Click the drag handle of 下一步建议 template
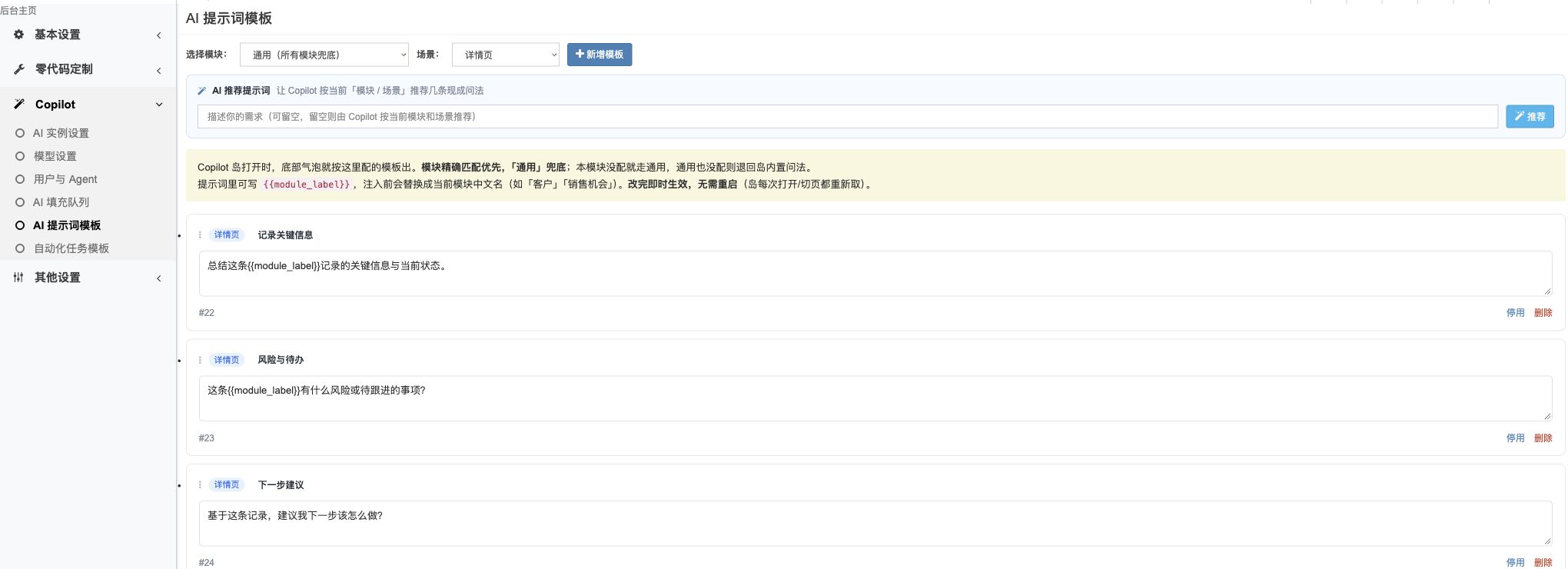Screen dimensions: 1568x569 point(200,485)
